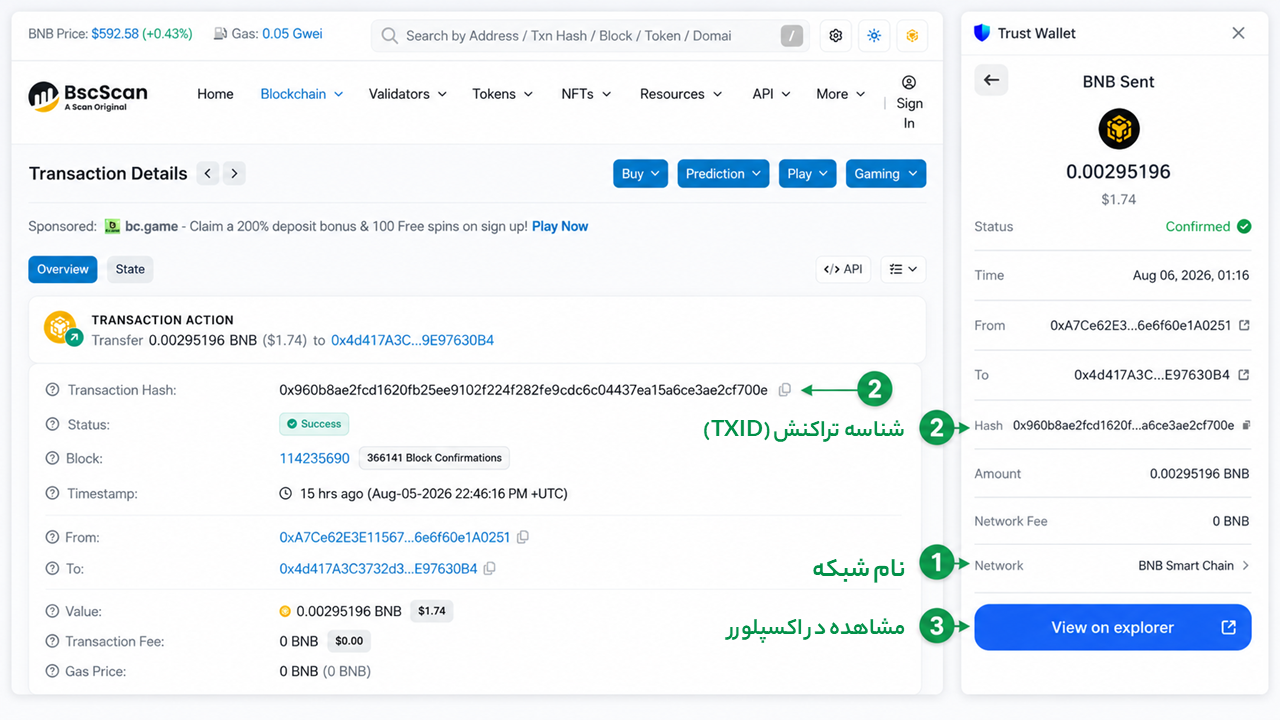This screenshot has width=1280, height=720.
Task: Click the BNB chain icon in header
Action: [912, 36]
